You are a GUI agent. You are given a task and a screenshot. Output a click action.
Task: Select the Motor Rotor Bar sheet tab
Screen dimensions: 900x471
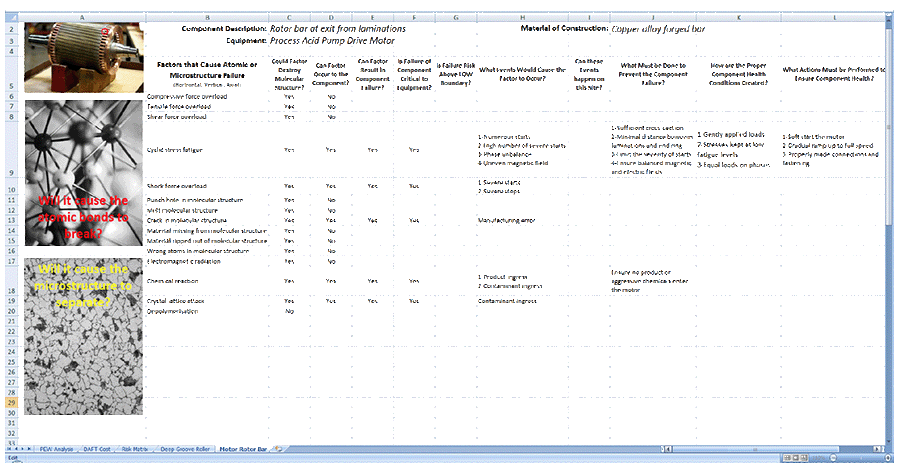(x=243, y=449)
